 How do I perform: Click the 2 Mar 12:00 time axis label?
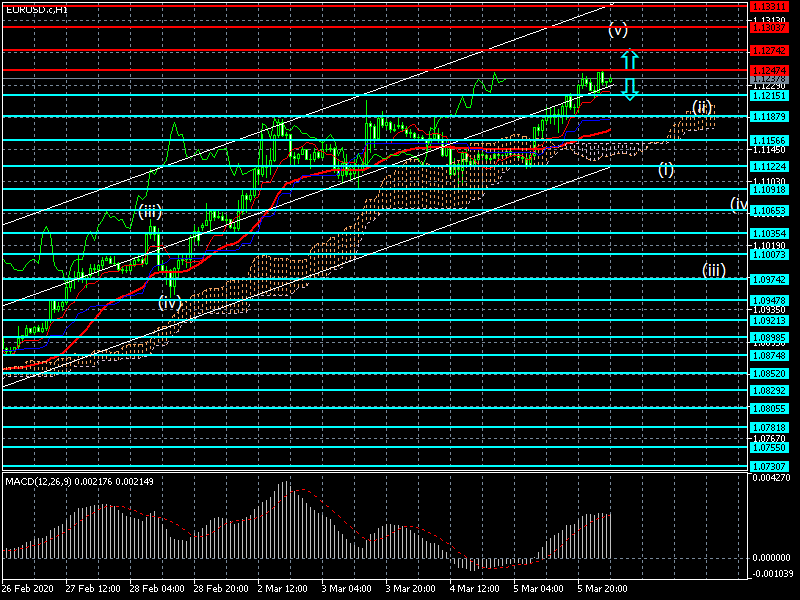283,588
